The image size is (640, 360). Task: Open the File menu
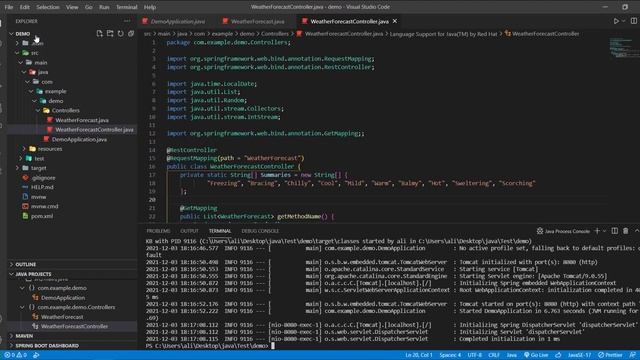[9, 7]
